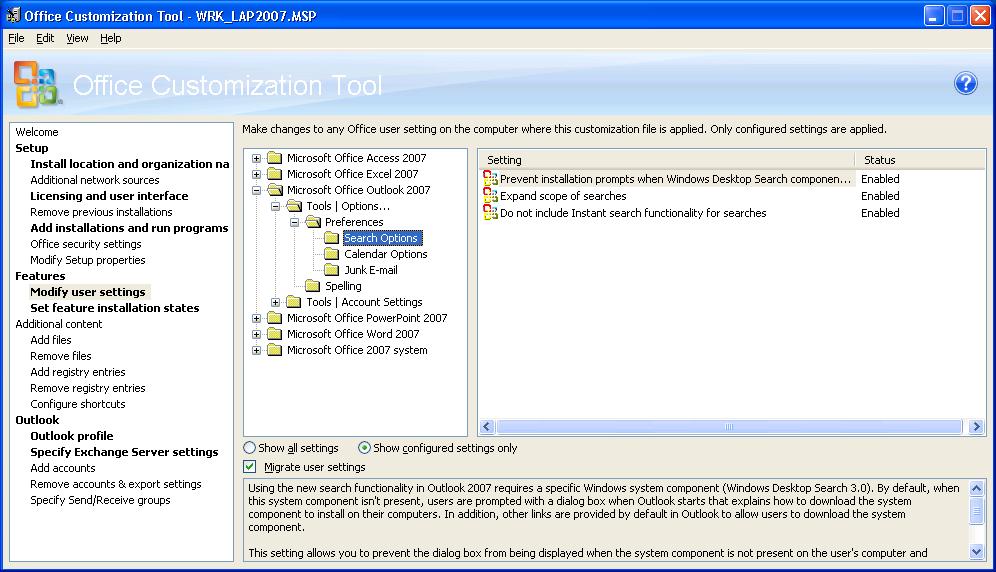996x572 pixels.
Task: Open Licensing and user interface section
Action: [x=109, y=196]
